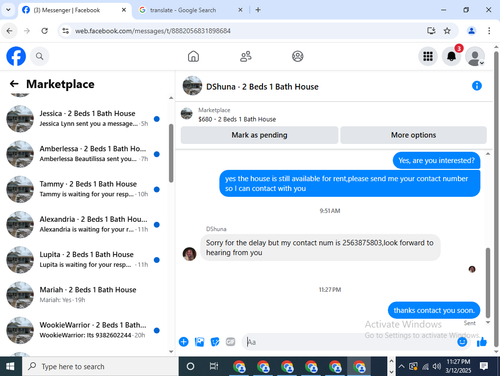Go to the Home feed icon
The image size is (500, 376).
click(193, 56)
